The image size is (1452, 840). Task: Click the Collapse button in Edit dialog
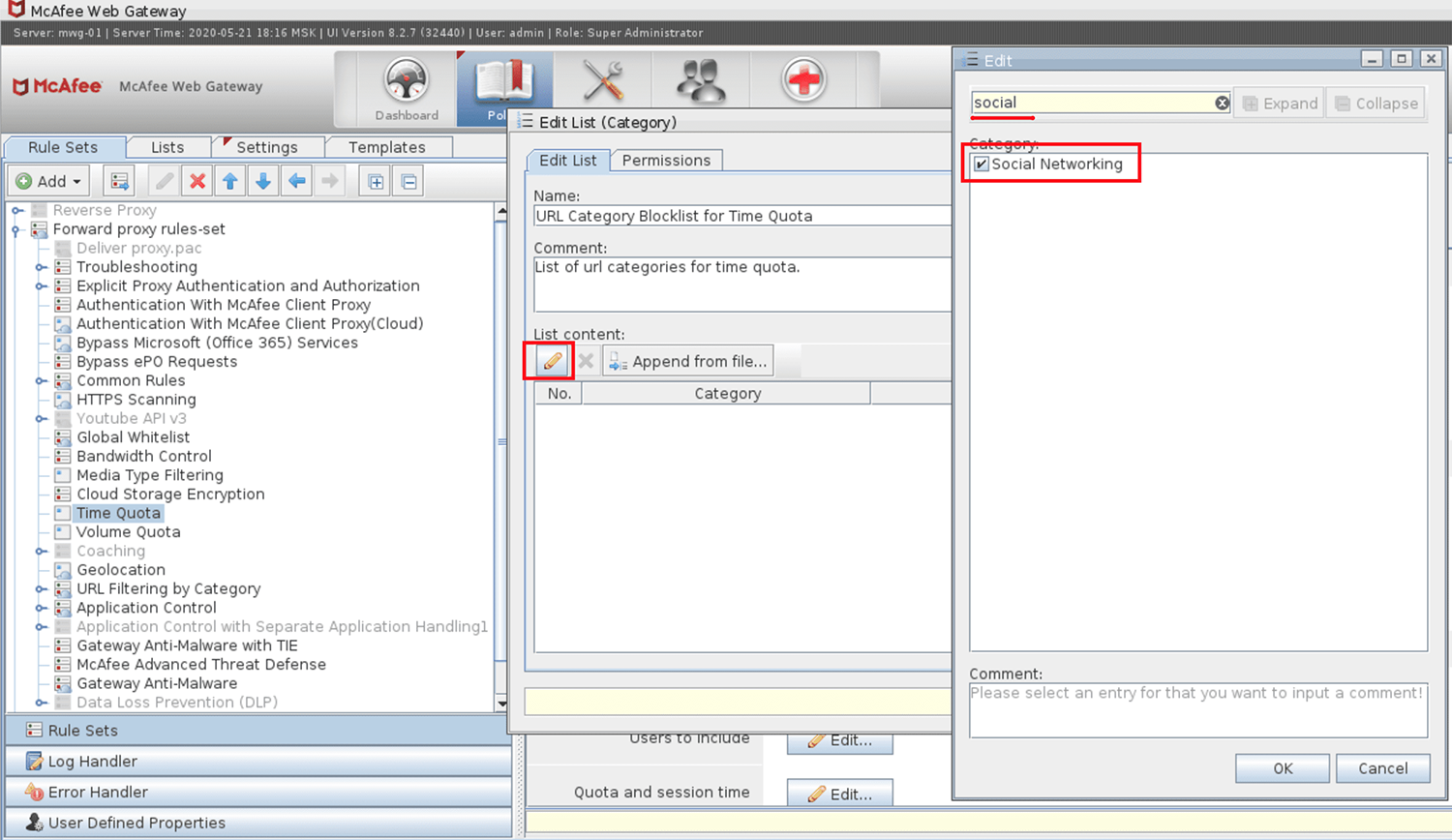point(1376,104)
